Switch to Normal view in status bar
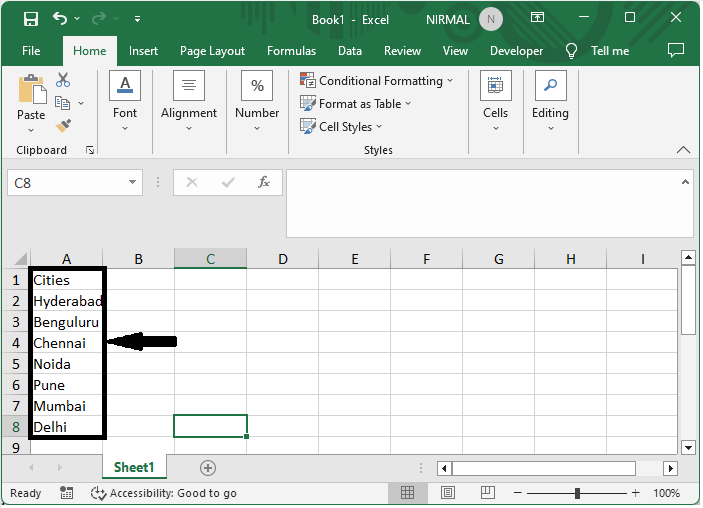 click(x=408, y=493)
